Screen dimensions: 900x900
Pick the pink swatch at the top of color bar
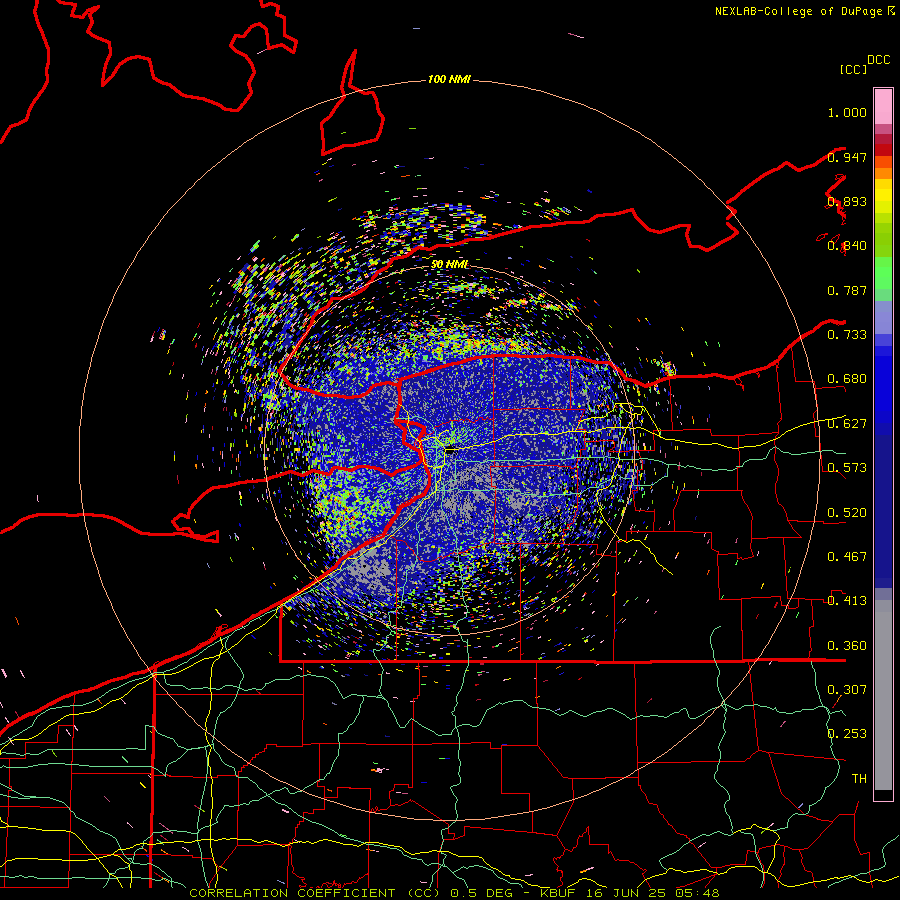pyautogui.click(x=883, y=107)
